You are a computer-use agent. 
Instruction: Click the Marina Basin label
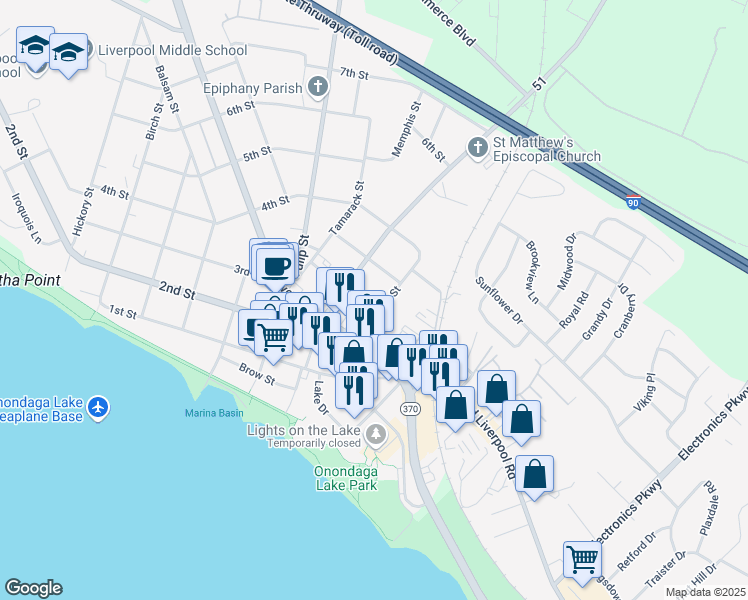214,413
